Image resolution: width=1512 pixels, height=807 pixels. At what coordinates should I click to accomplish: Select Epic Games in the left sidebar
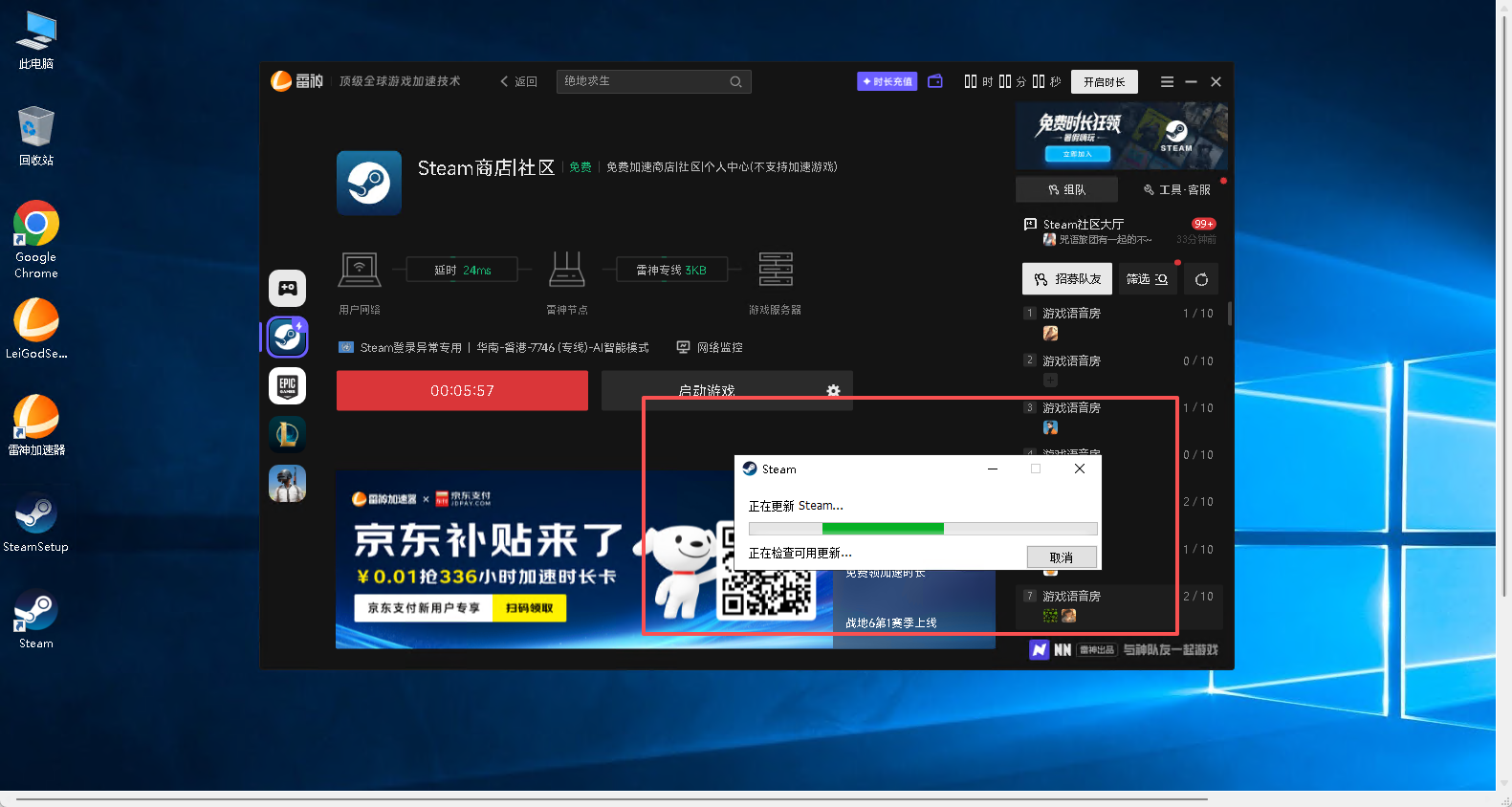tap(287, 385)
